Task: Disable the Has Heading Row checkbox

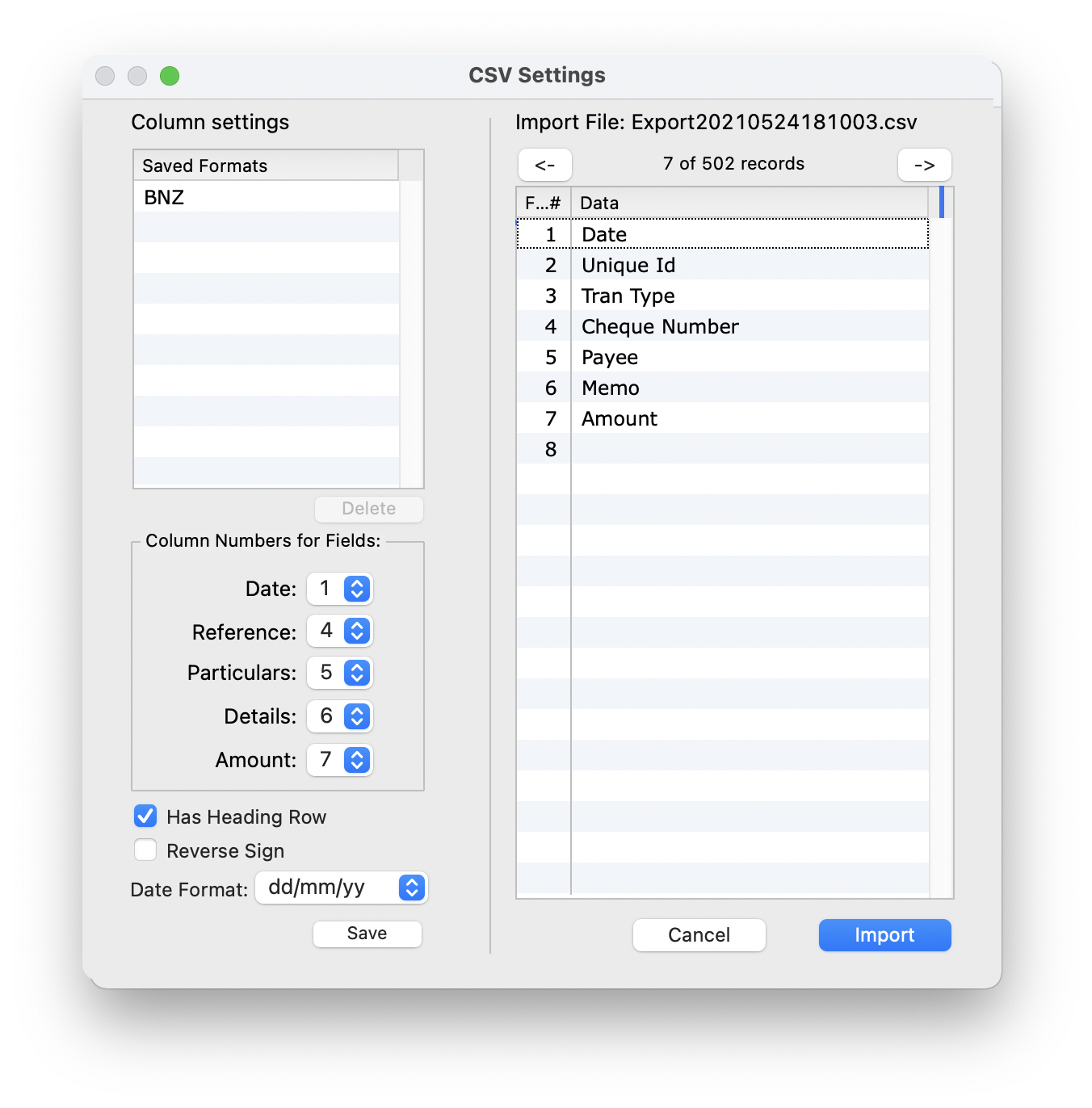Action: pyautogui.click(x=145, y=816)
